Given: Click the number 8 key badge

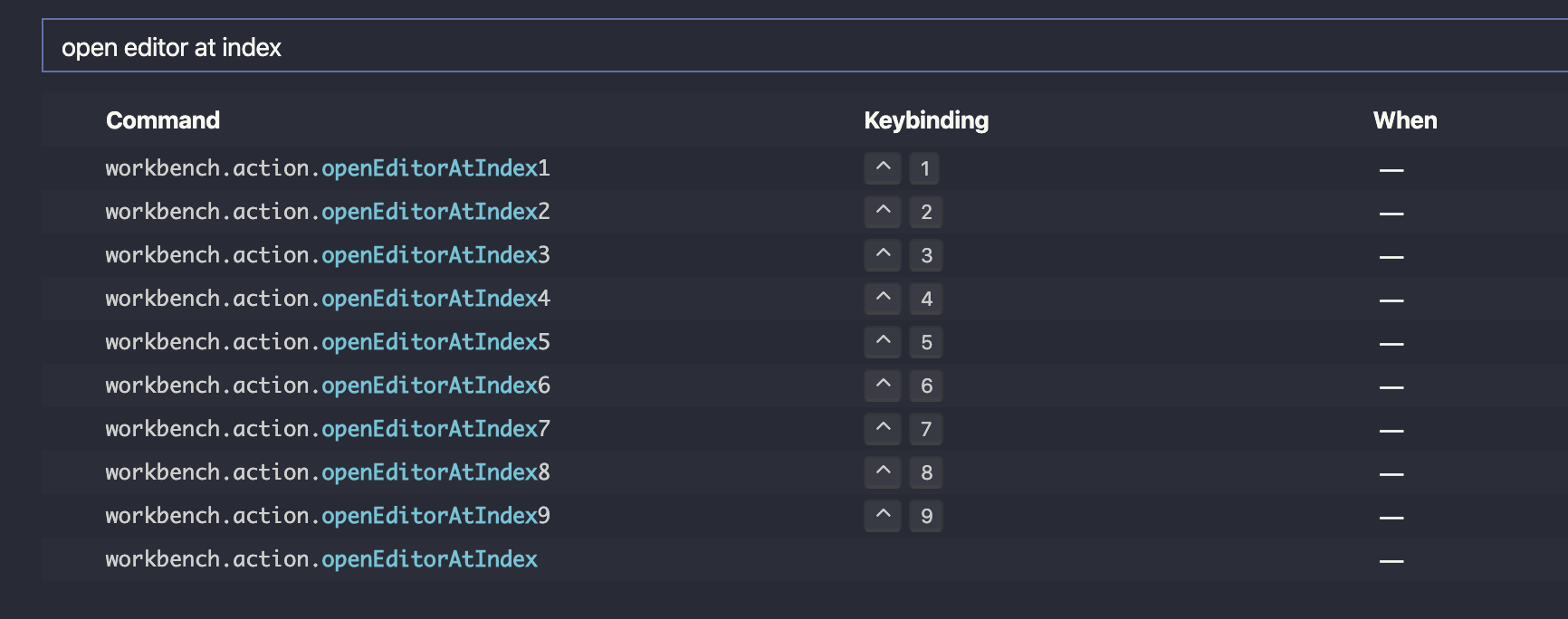Looking at the screenshot, I should (x=926, y=472).
